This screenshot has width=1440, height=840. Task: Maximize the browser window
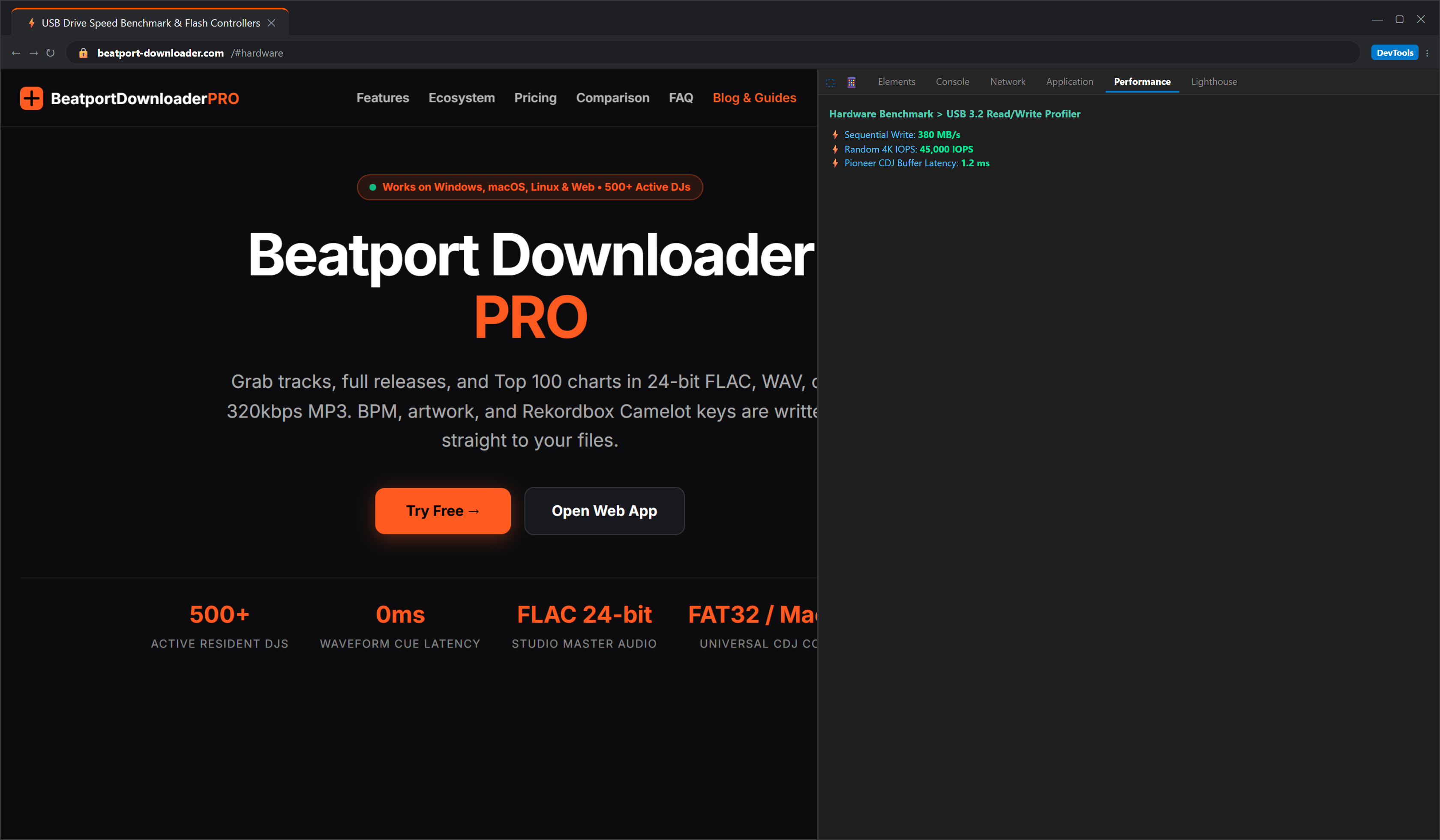(x=1399, y=19)
